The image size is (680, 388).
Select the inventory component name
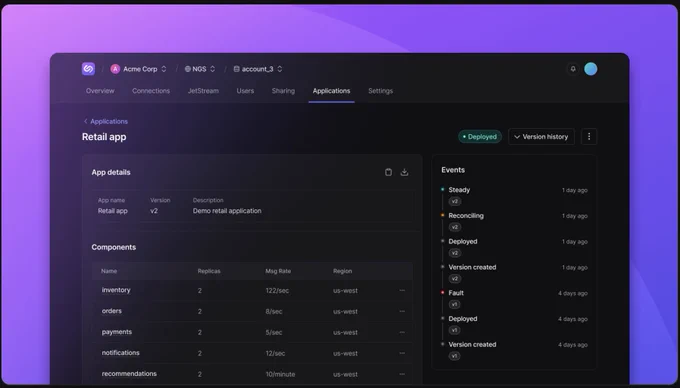116,290
